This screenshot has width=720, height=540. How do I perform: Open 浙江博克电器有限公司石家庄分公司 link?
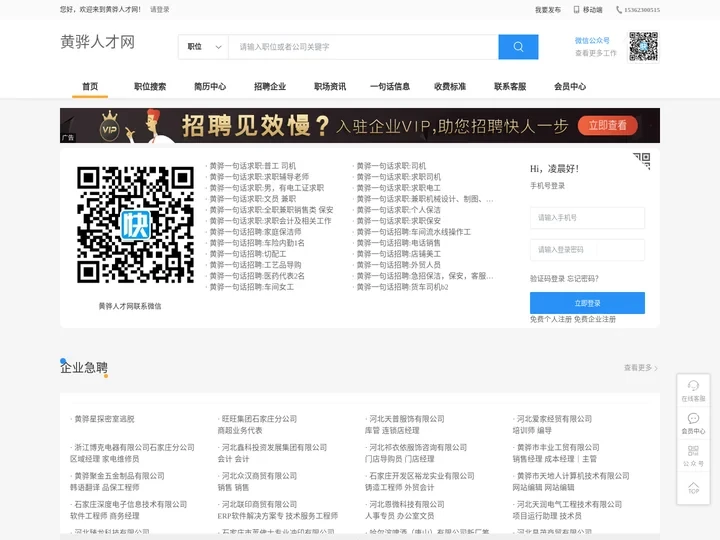134,447
